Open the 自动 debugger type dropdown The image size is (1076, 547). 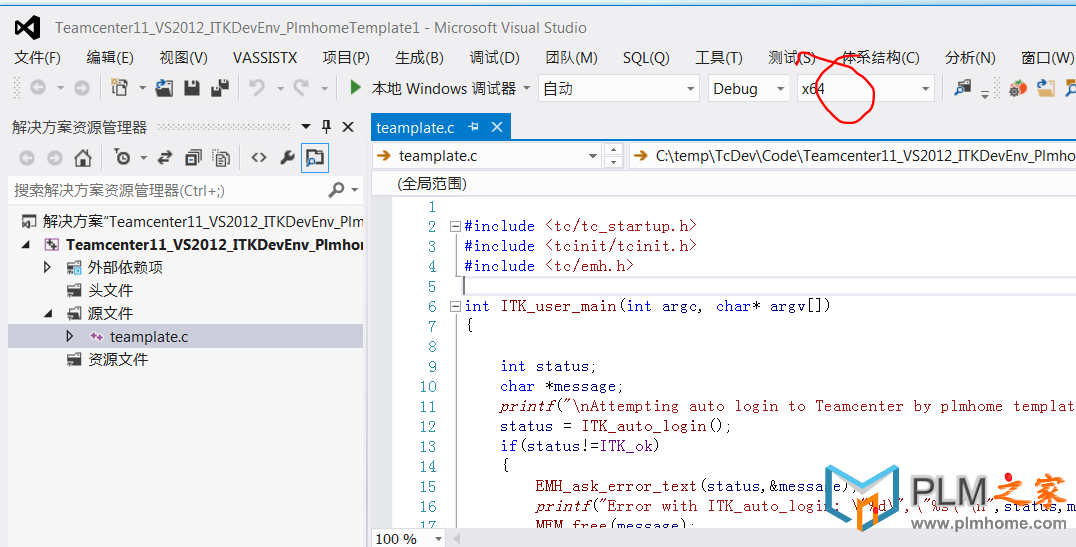[x=620, y=89]
